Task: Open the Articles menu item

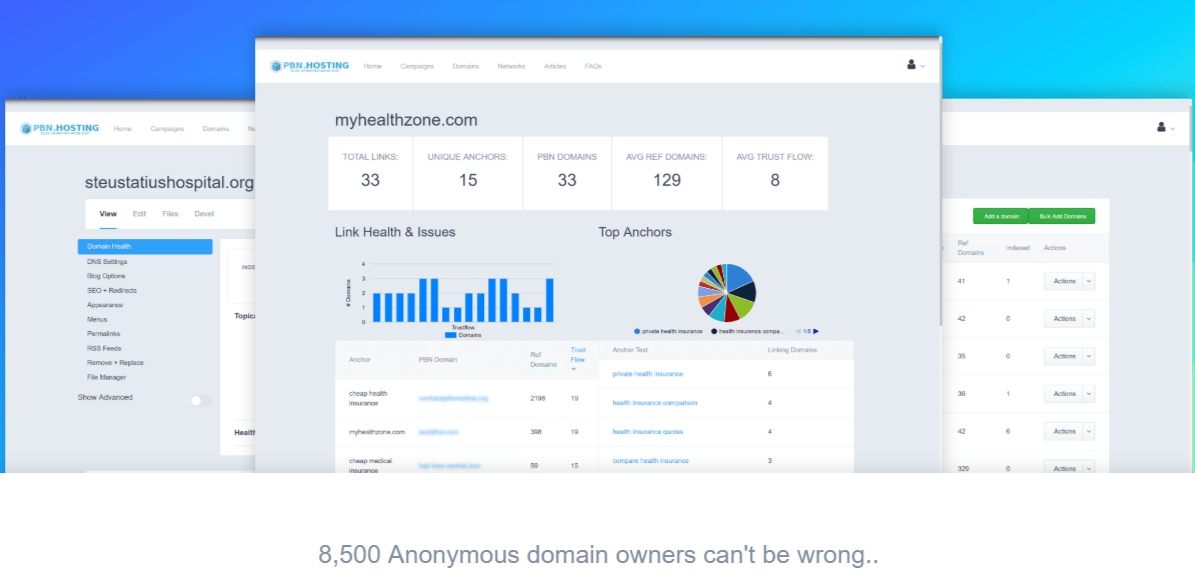Action: 555,66
